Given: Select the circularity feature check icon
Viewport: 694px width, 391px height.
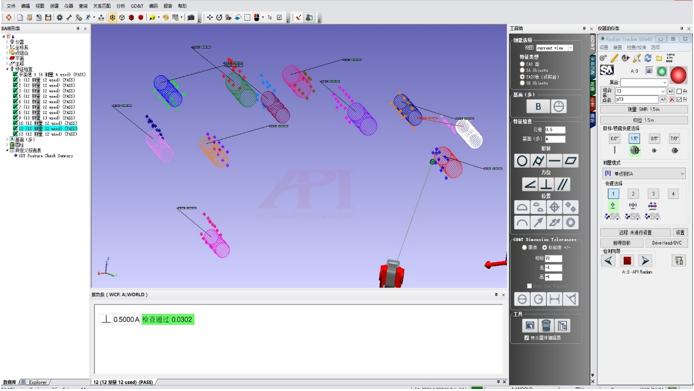Looking at the screenshot, I should pos(522,161).
